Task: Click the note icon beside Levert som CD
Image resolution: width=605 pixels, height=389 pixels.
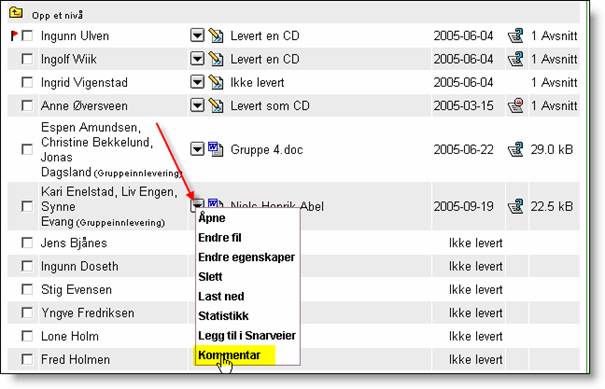Action: [216, 106]
